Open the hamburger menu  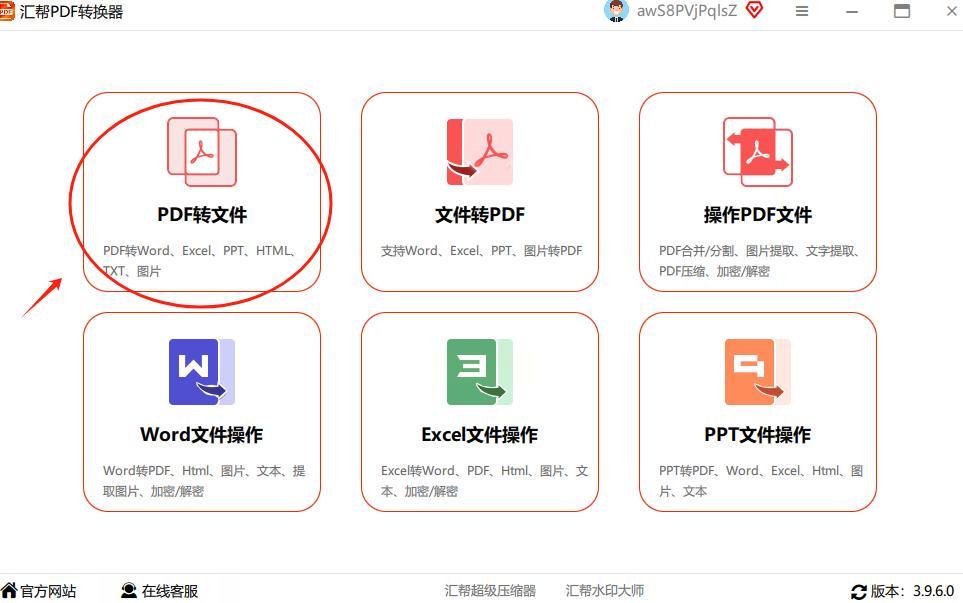pyautogui.click(x=801, y=11)
